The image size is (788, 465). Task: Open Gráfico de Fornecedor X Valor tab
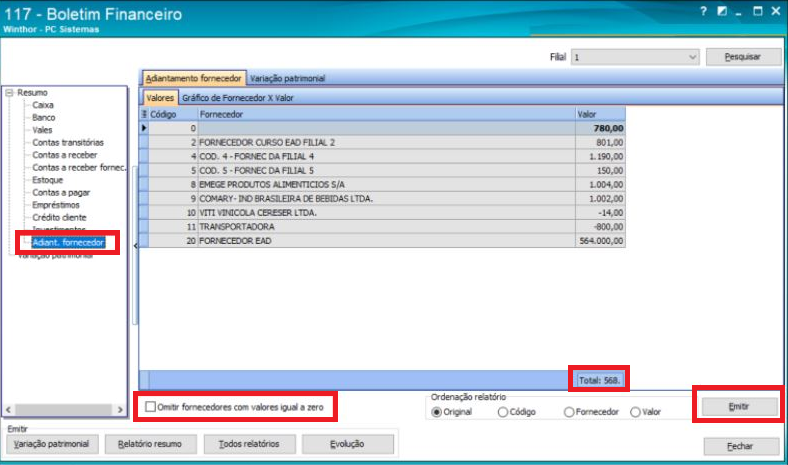[238, 98]
